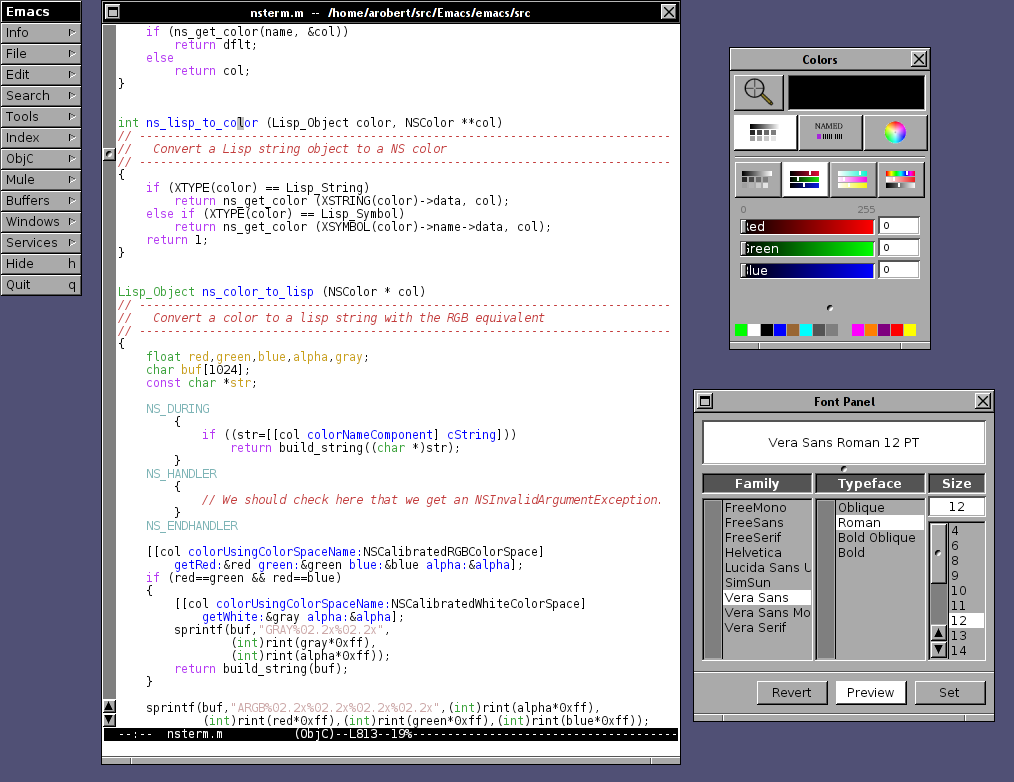Select the Bold Oblique typeface
Screen dimensions: 1014x782
[x=876, y=538]
